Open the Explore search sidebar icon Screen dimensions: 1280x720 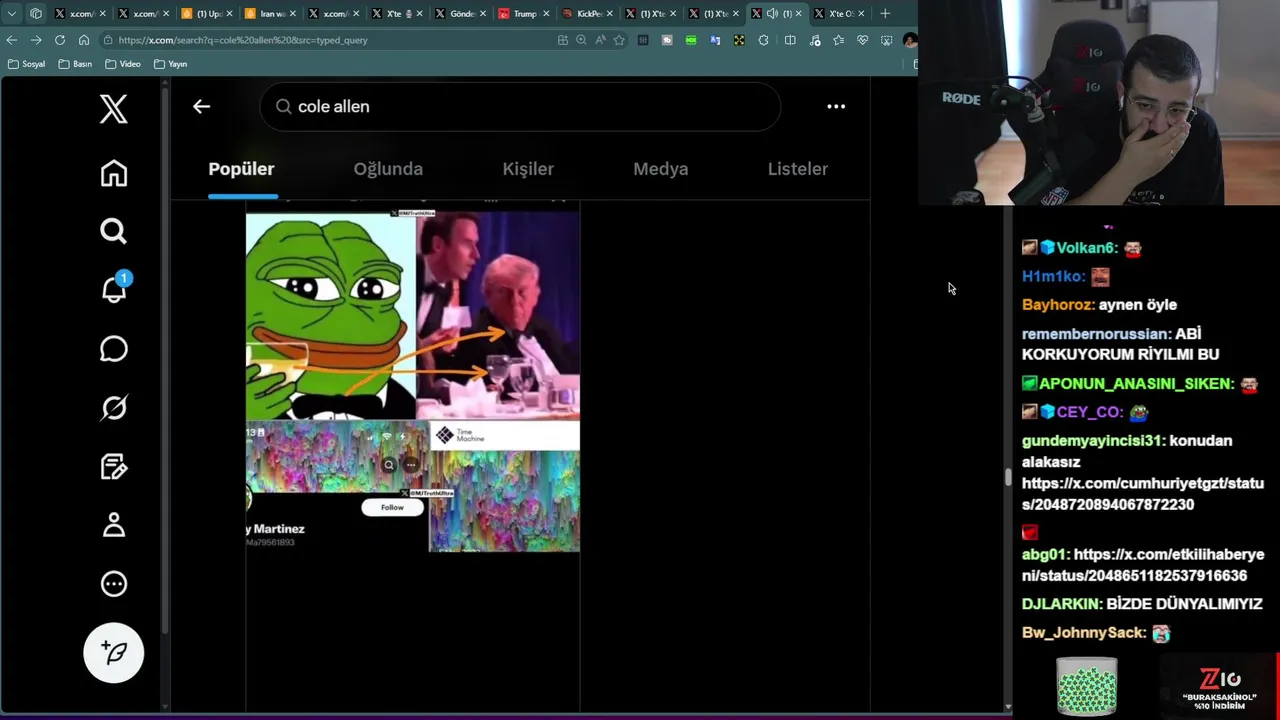[114, 231]
